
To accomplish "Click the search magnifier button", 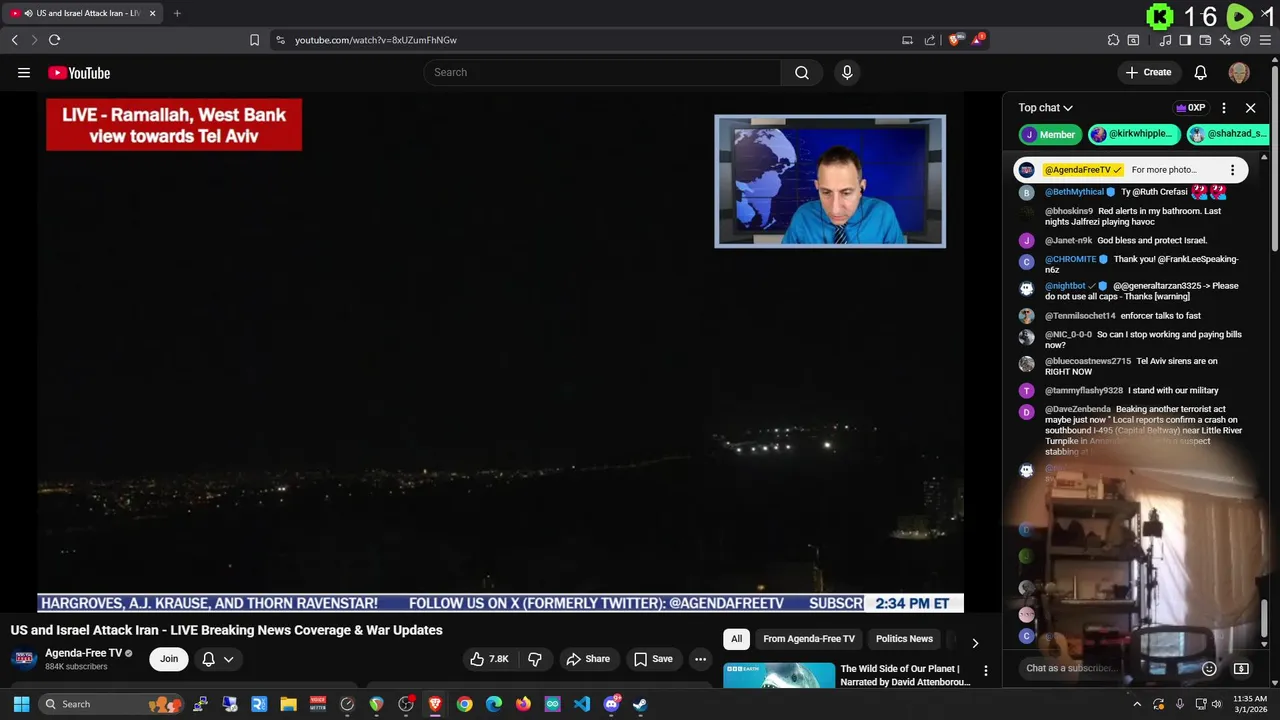I will click(x=801, y=72).
